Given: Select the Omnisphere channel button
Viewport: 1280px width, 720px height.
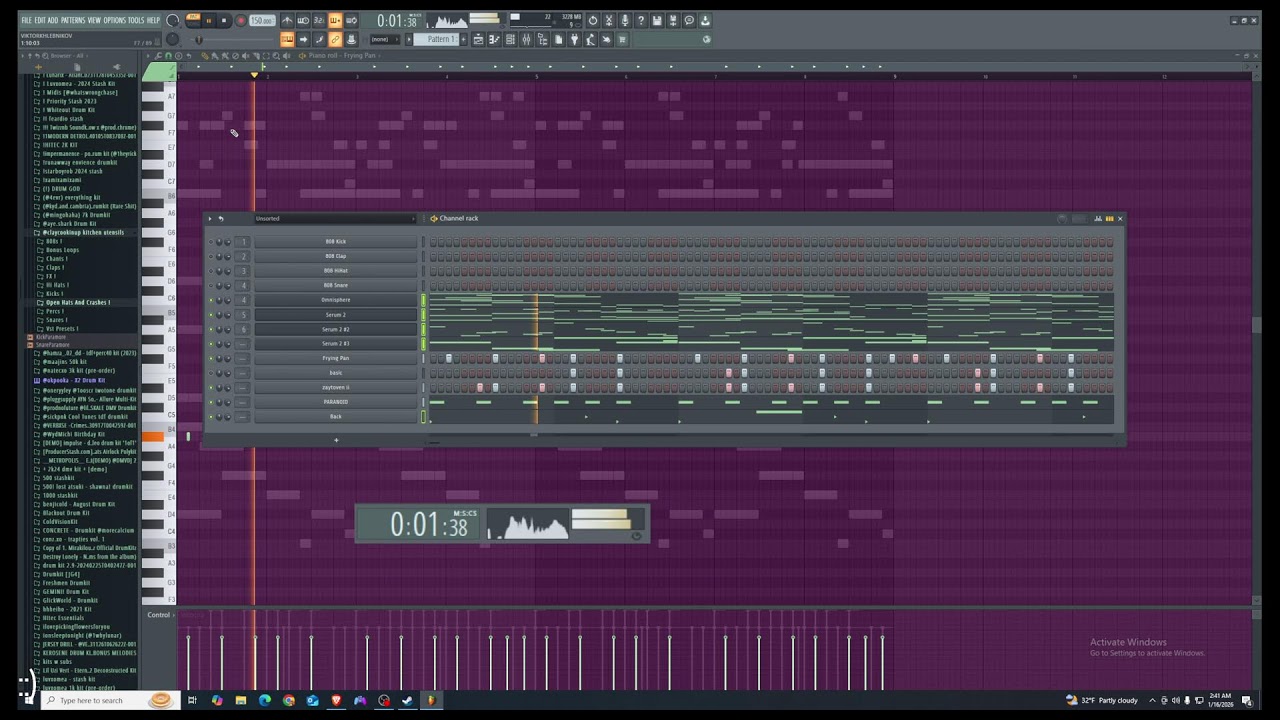Looking at the screenshot, I should [335, 300].
